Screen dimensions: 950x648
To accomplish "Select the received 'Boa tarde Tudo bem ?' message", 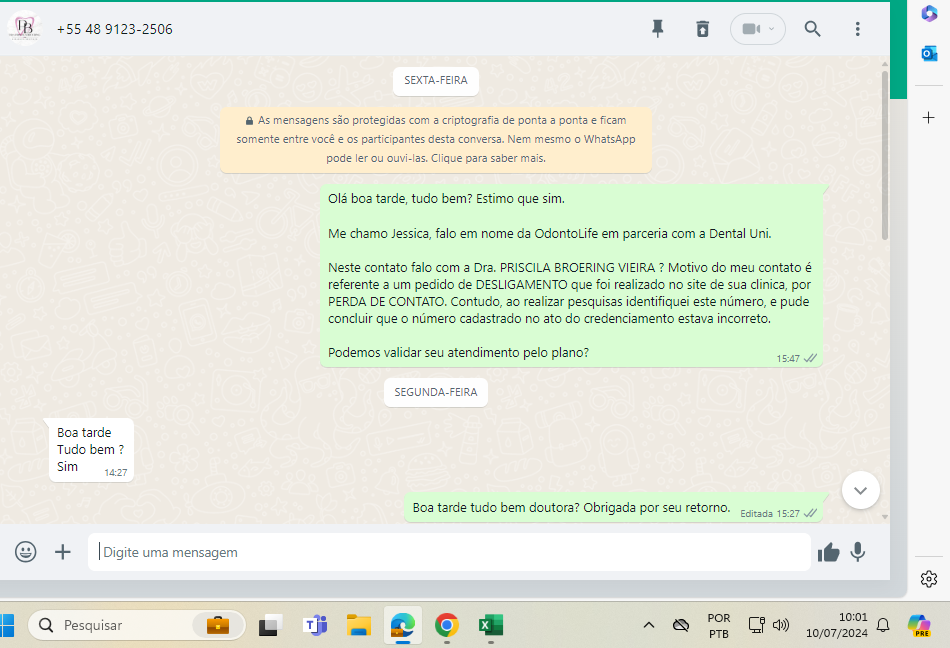I will coord(91,449).
